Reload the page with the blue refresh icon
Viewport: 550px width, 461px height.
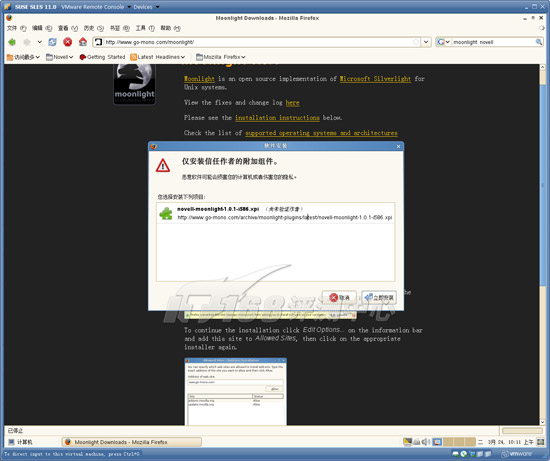click(52, 42)
